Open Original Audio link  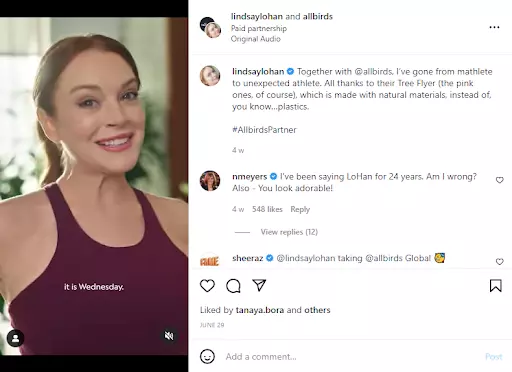pyautogui.click(x=256, y=39)
